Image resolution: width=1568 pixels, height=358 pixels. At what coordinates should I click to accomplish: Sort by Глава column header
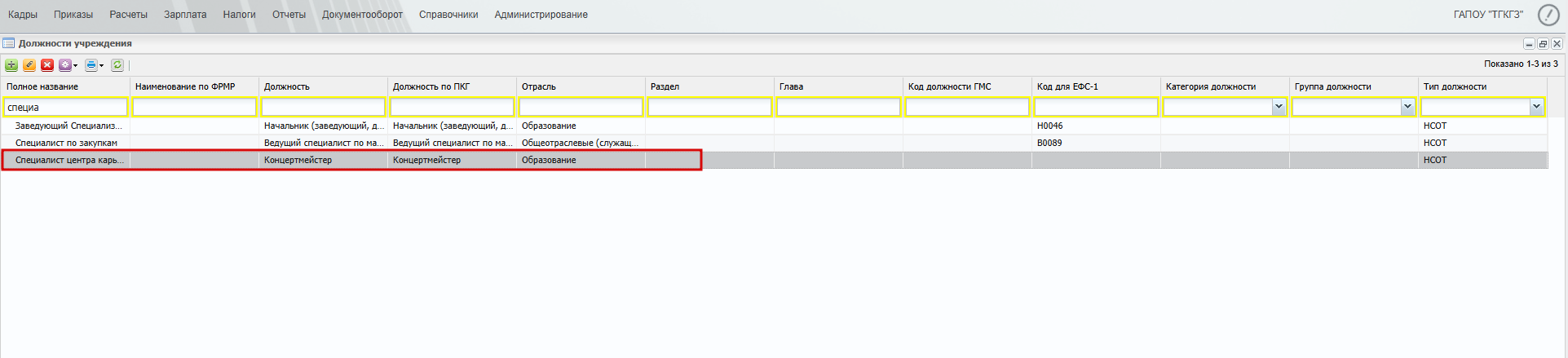[x=838, y=86]
